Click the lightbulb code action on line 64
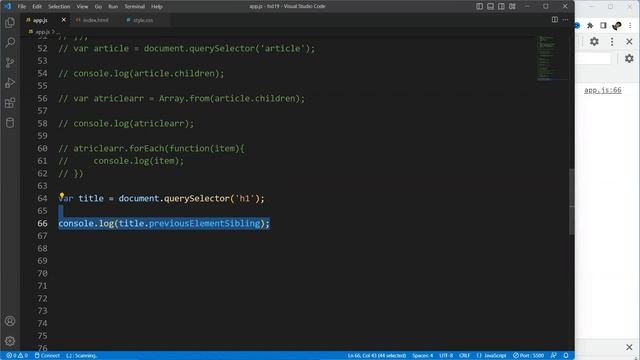 62,196
